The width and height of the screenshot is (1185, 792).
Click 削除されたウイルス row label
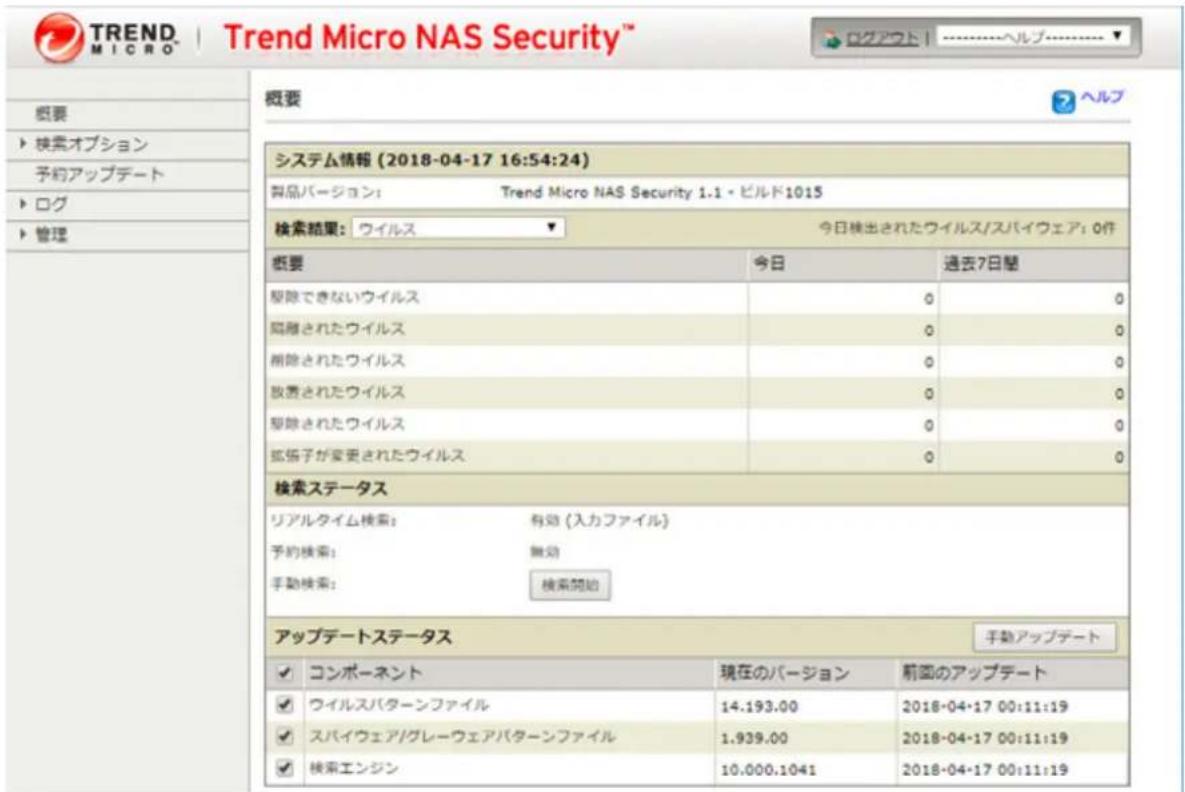(x=337, y=360)
